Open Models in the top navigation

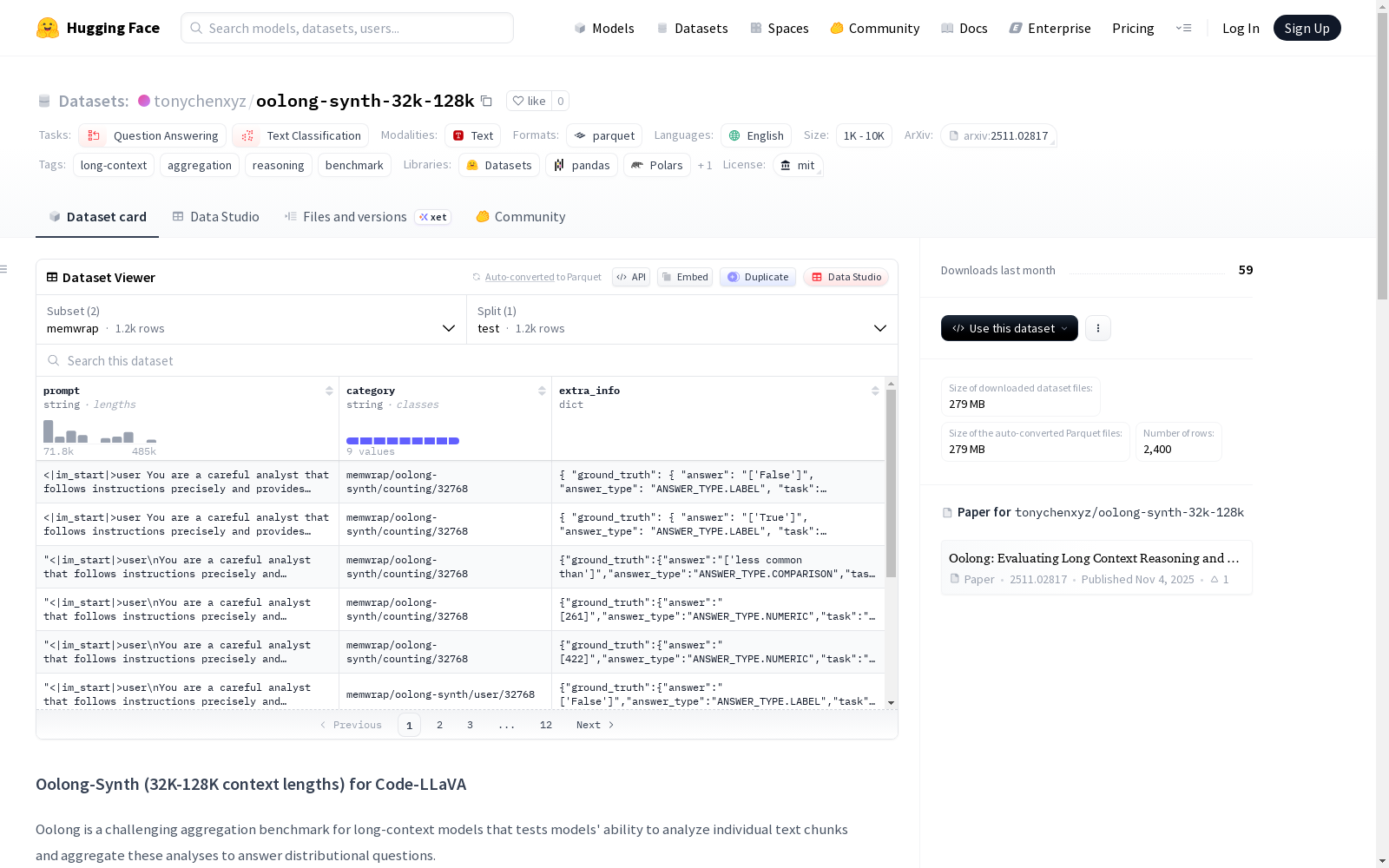point(604,28)
